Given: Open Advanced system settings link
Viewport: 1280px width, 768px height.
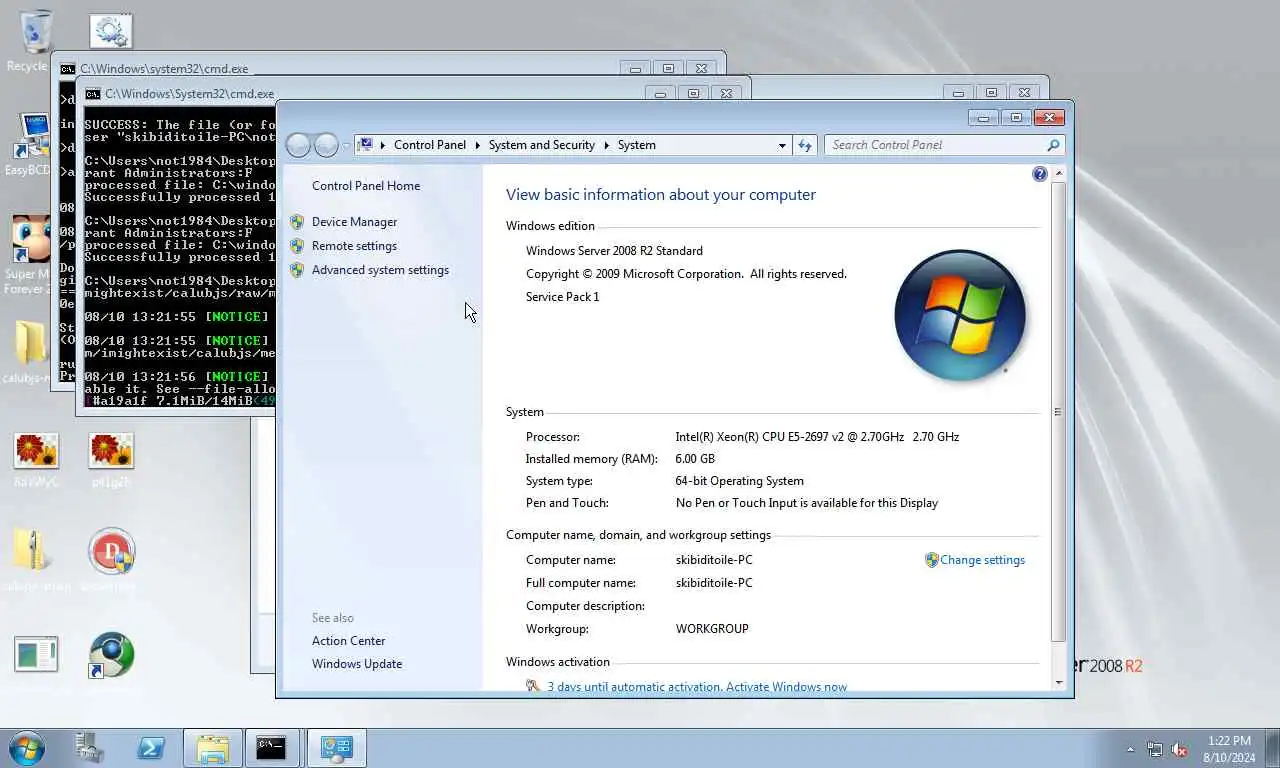Looking at the screenshot, I should [380, 270].
